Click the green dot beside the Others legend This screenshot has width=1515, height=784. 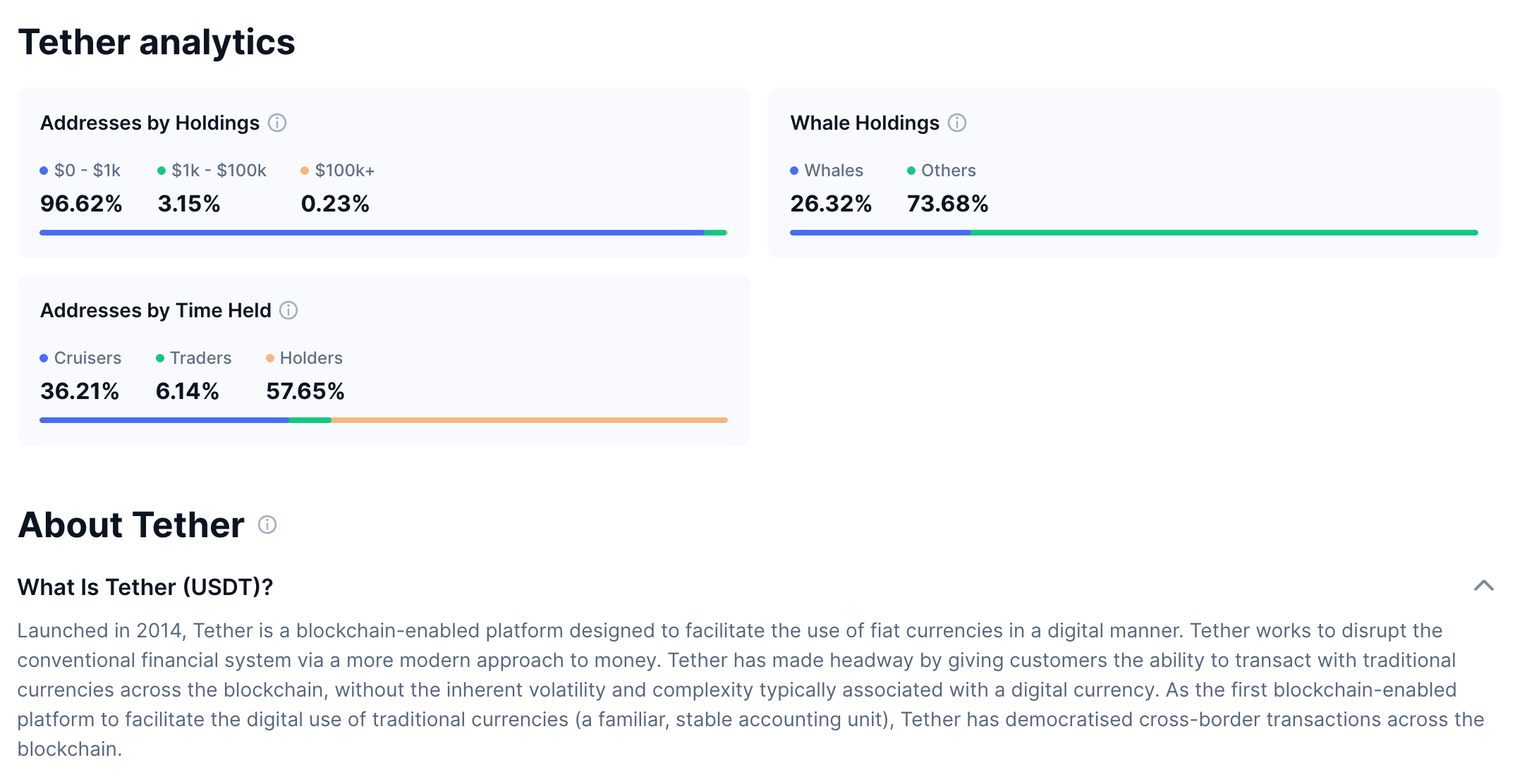(x=910, y=170)
